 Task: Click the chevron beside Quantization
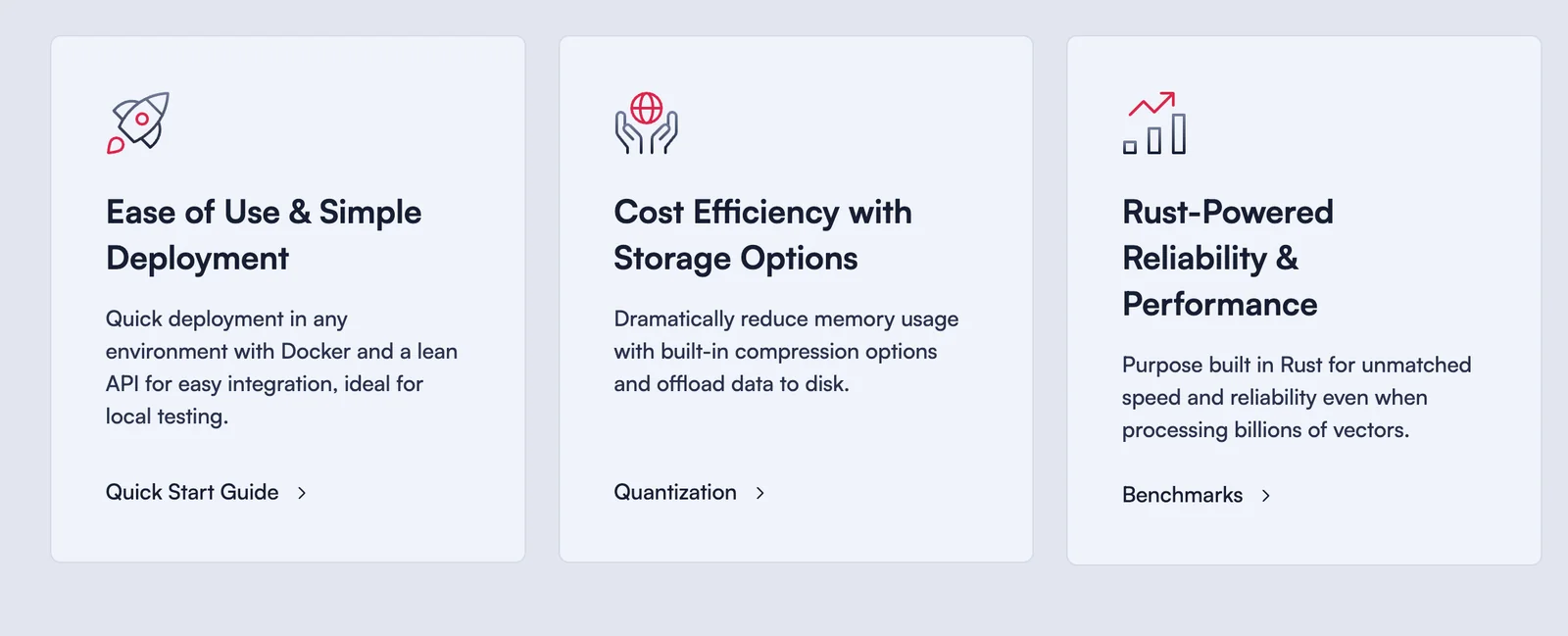pyautogui.click(x=760, y=493)
